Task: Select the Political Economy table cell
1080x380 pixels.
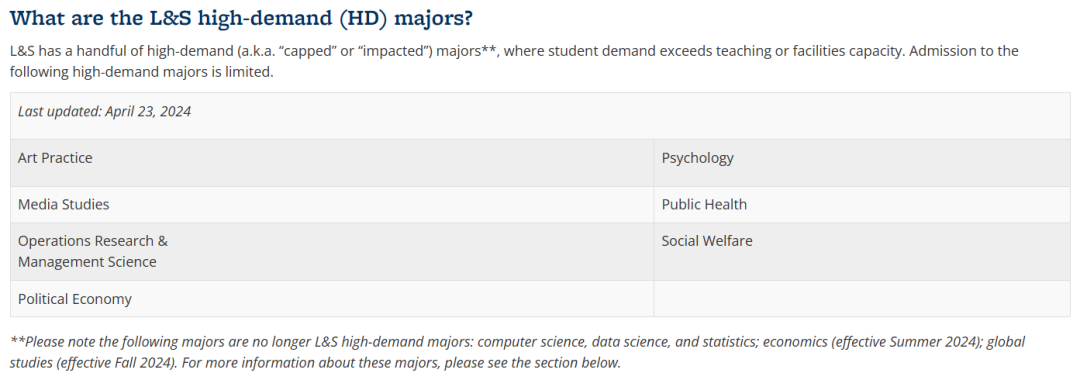Action: (332, 299)
